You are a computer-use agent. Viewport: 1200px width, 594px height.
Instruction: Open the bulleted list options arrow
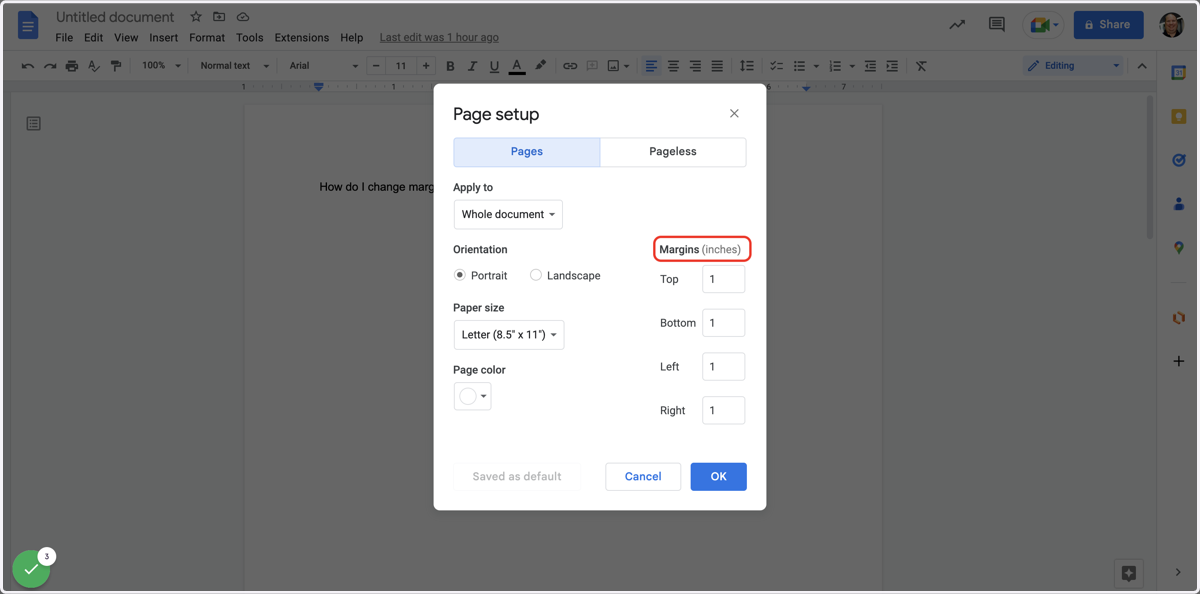click(x=816, y=66)
